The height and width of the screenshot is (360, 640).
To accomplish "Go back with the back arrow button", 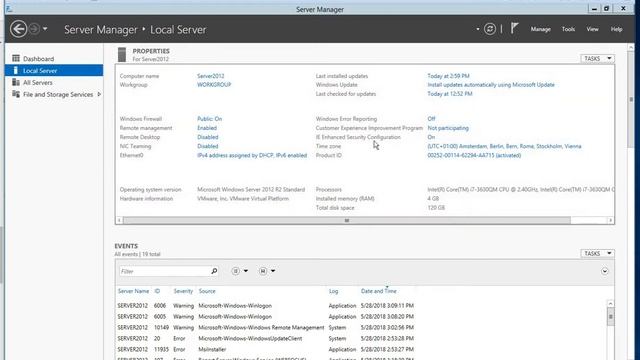I will coord(18,29).
